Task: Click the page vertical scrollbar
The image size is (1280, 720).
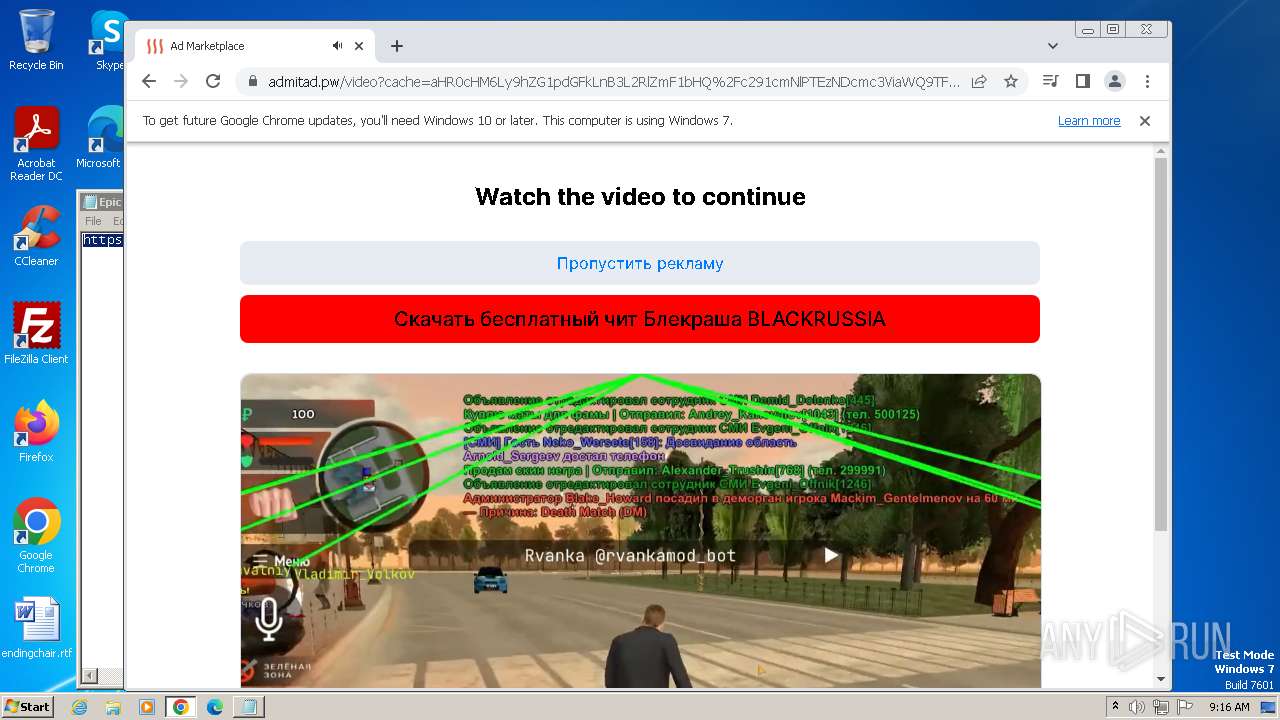Action: pyautogui.click(x=1160, y=345)
